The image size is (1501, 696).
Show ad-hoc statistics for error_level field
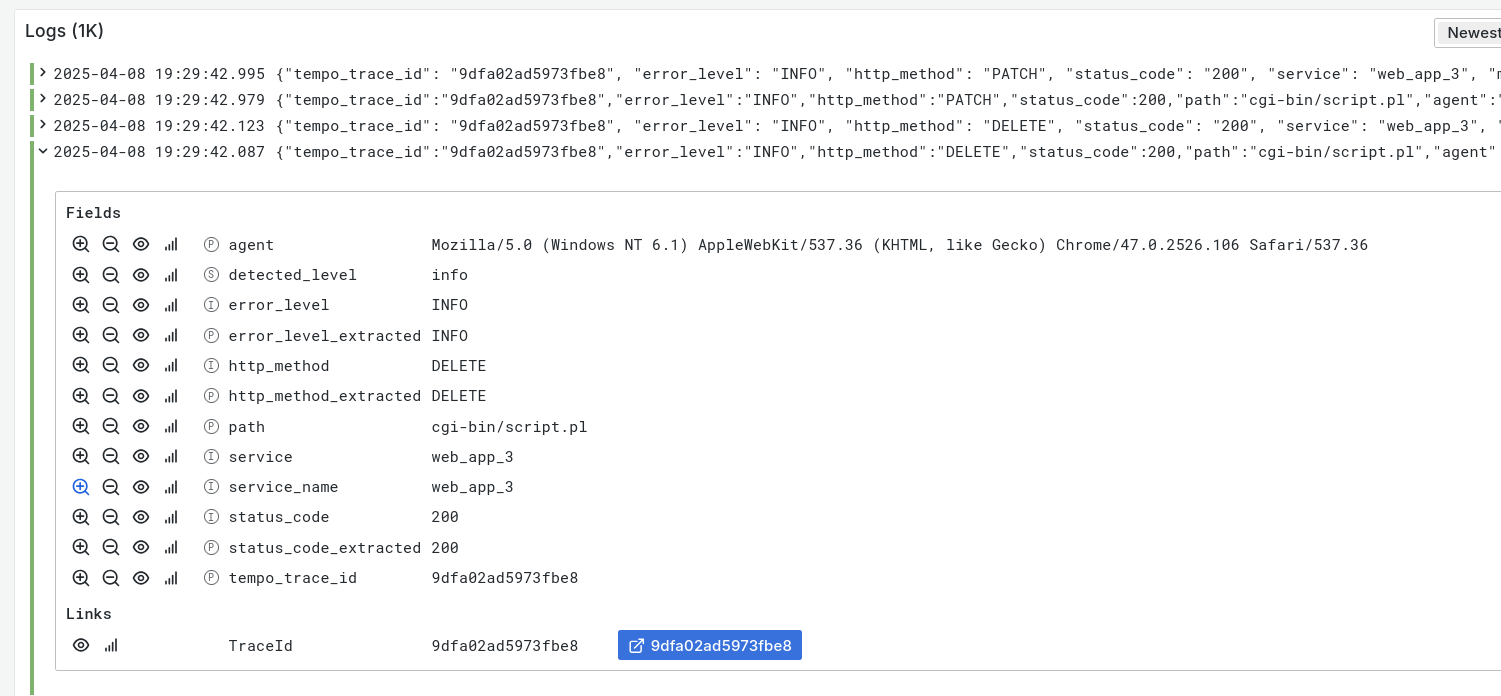point(171,305)
